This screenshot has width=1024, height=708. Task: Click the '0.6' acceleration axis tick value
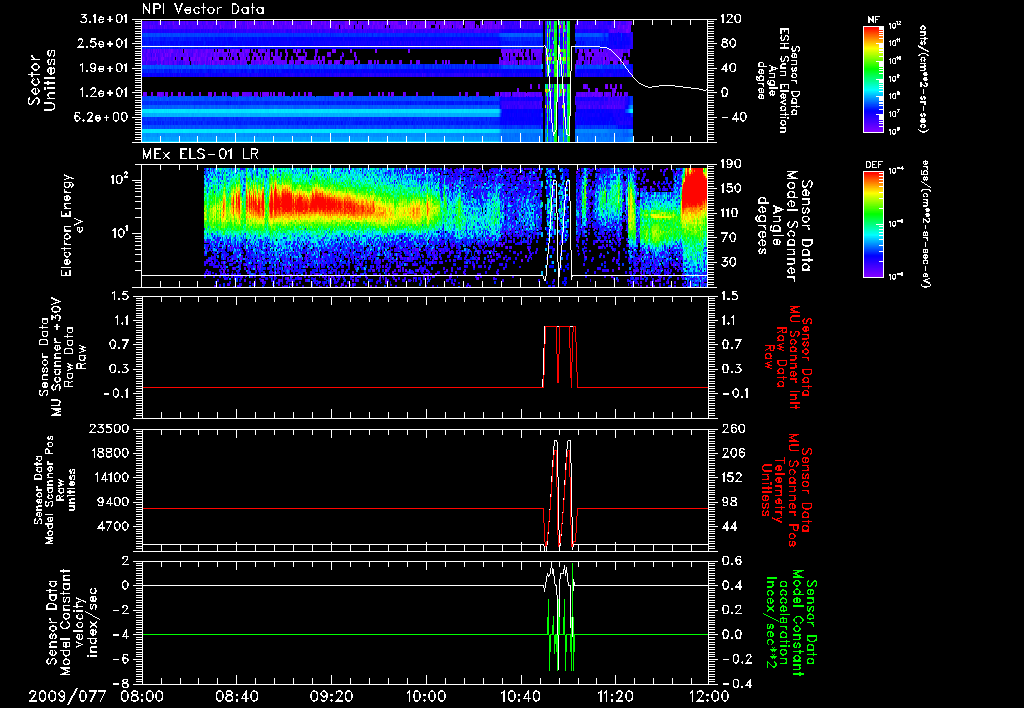point(731,561)
